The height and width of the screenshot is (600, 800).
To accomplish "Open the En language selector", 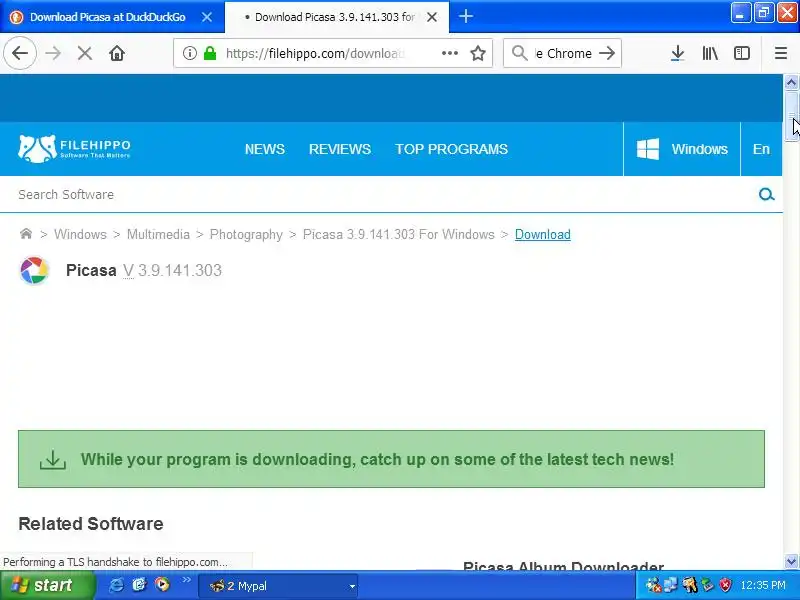I will coord(761,149).
